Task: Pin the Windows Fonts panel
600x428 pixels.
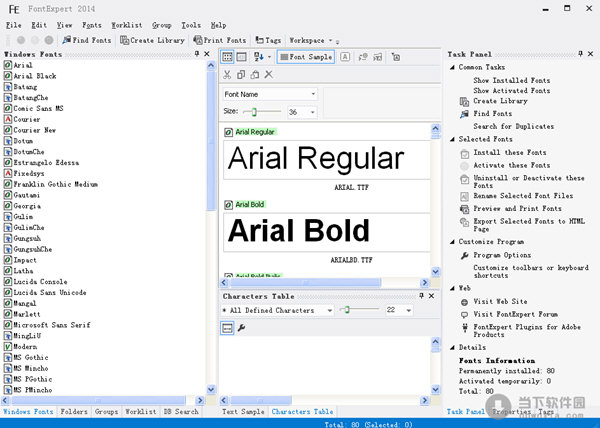Action: coord(197,54)
